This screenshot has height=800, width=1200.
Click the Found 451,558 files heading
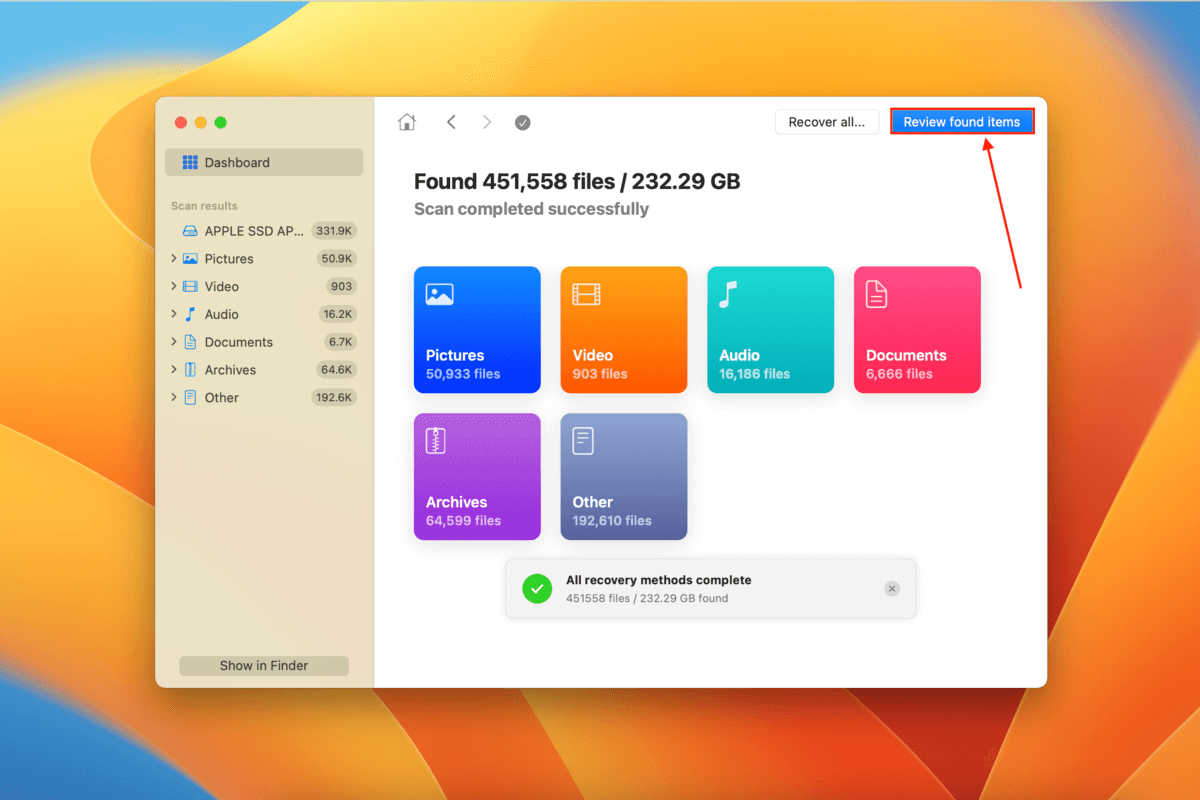point(577,182)
